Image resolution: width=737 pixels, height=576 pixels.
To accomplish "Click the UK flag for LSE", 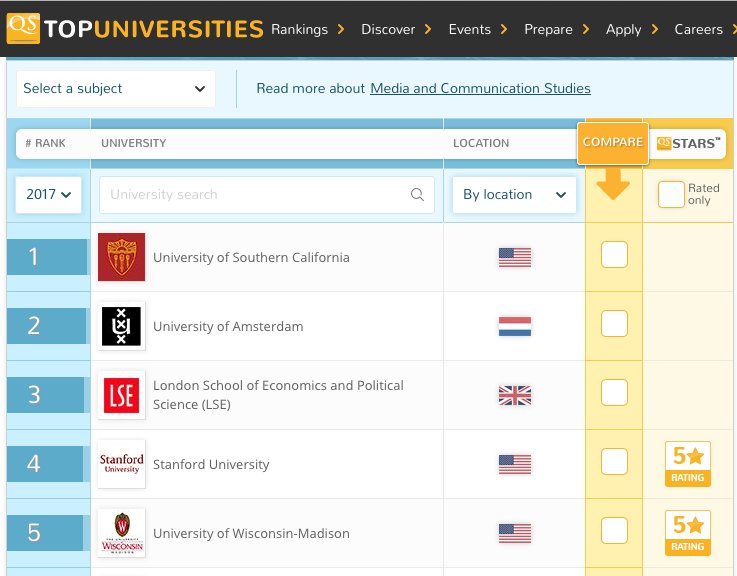I will tap(515, 395).
